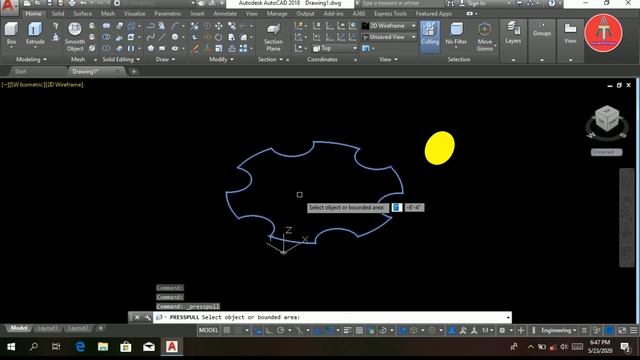The width and height of the screenshot is (640, 360).
Task: Toggle drawing grid display in status bar
Action: (x=227, y=330)
